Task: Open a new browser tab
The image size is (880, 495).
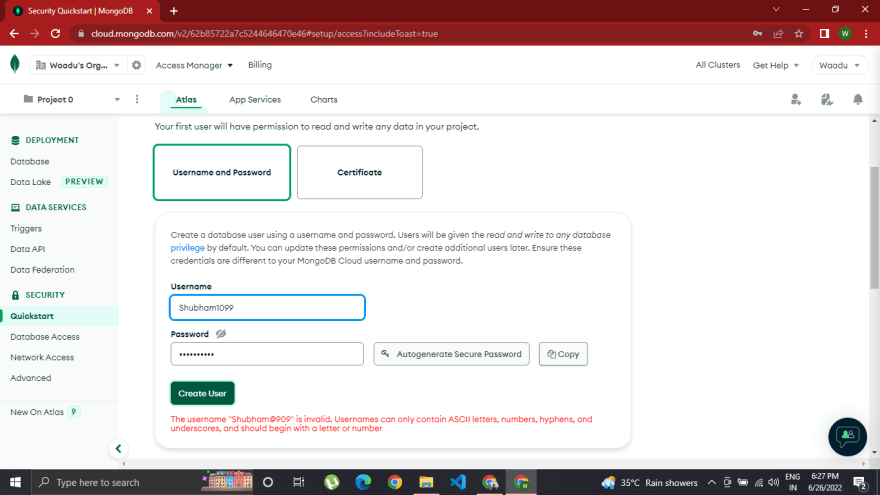Action: (174, 11)
